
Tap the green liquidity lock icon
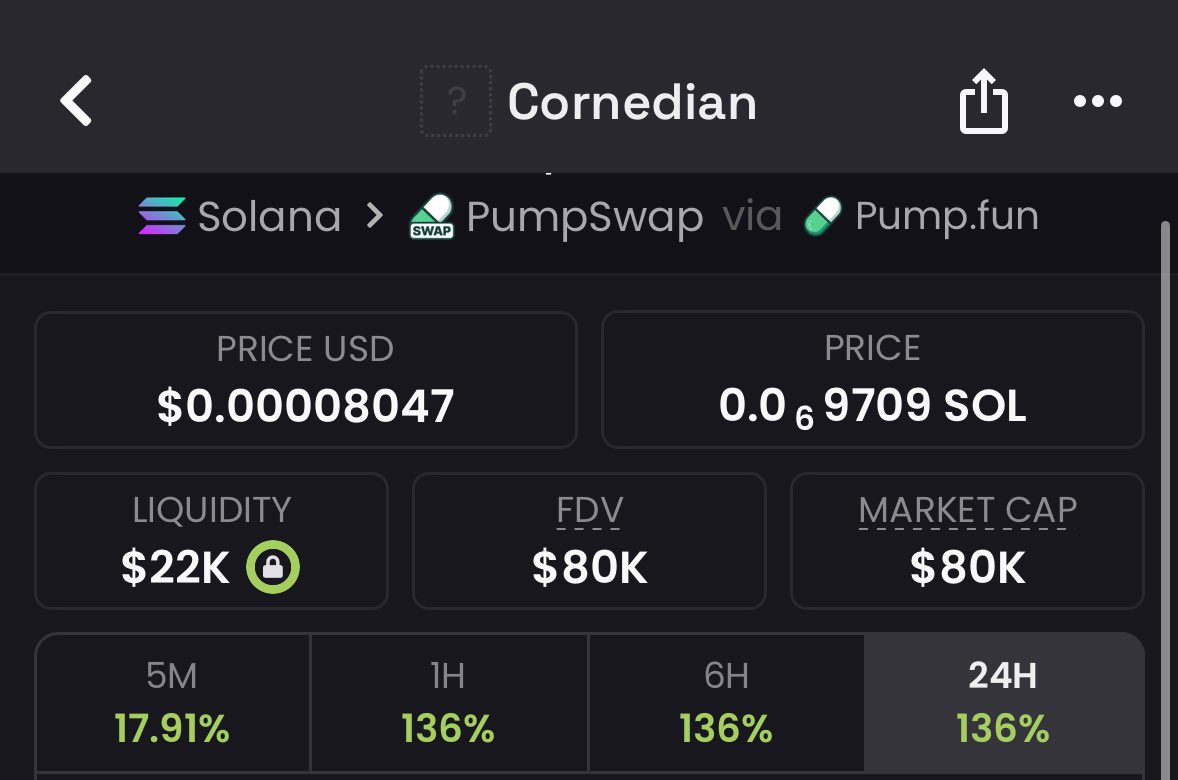[273, 568]
